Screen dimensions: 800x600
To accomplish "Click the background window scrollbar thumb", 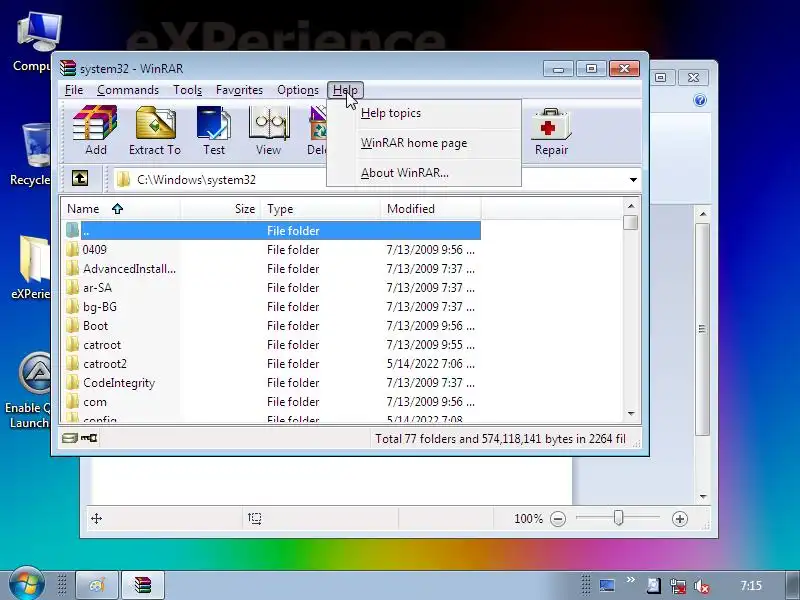I will [x=703, y=329].
